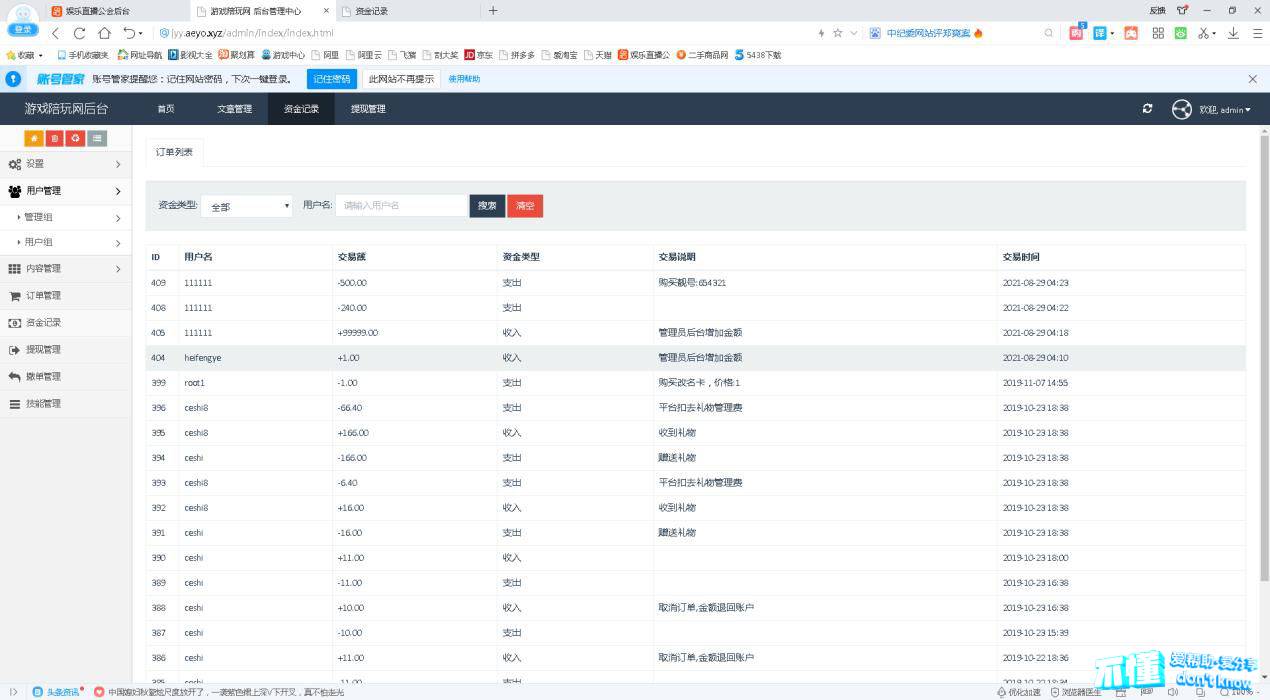Click the 用户名 username input field
1270x700 pixels.
[401, 205]
